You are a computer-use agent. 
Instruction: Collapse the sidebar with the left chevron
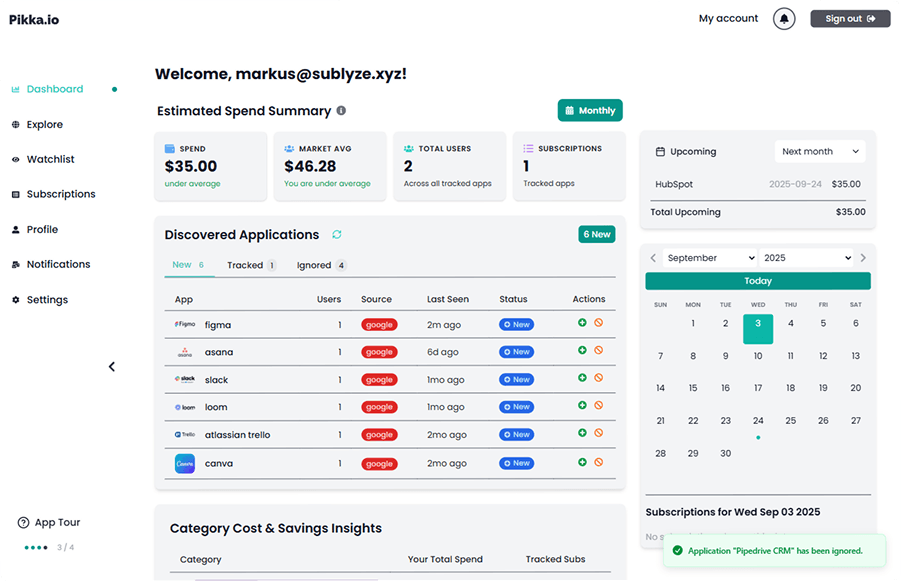point(112,367)
